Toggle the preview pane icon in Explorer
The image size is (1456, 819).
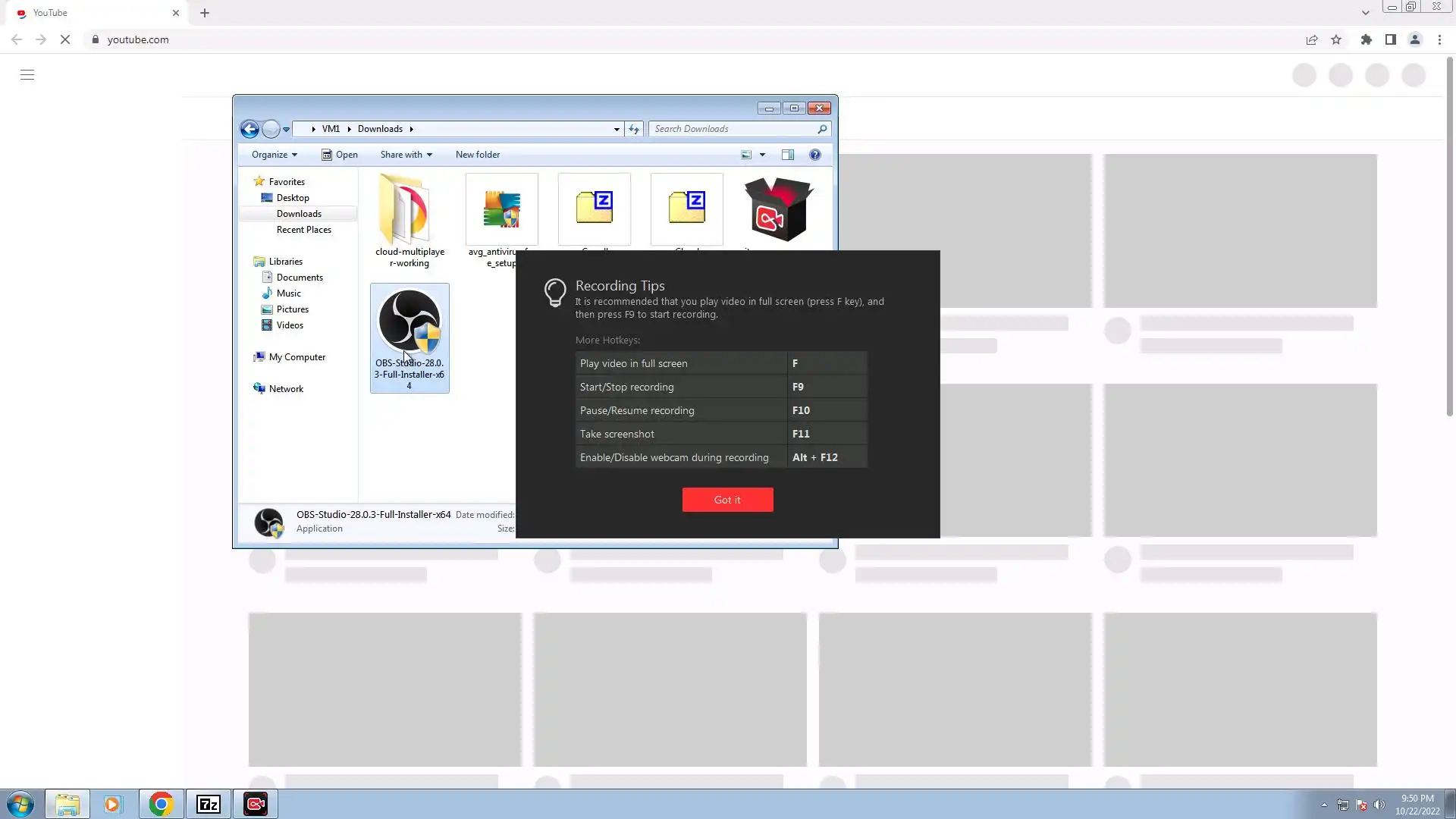click(788, 155)
